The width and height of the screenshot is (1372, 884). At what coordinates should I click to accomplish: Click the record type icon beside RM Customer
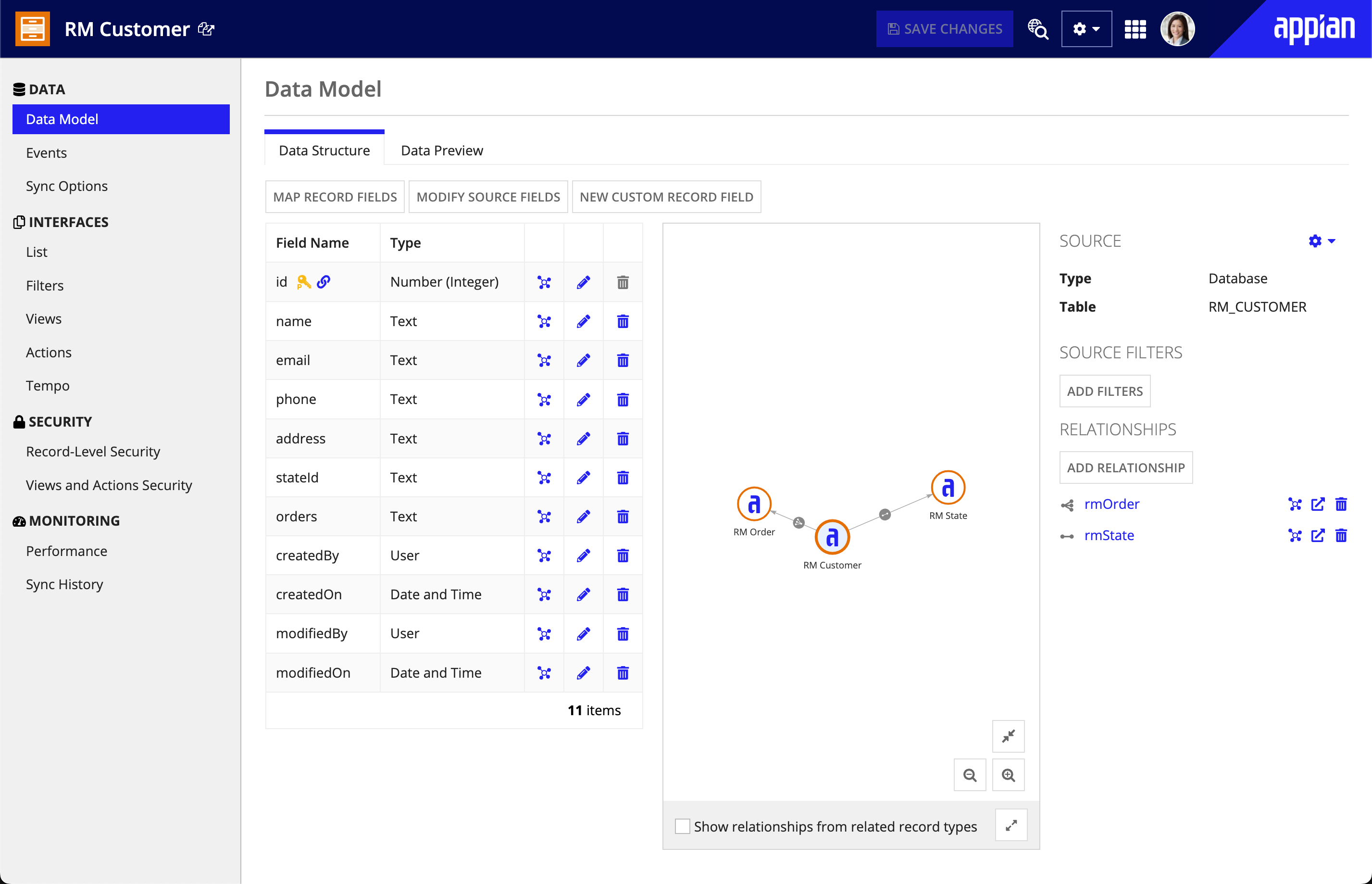33,29
